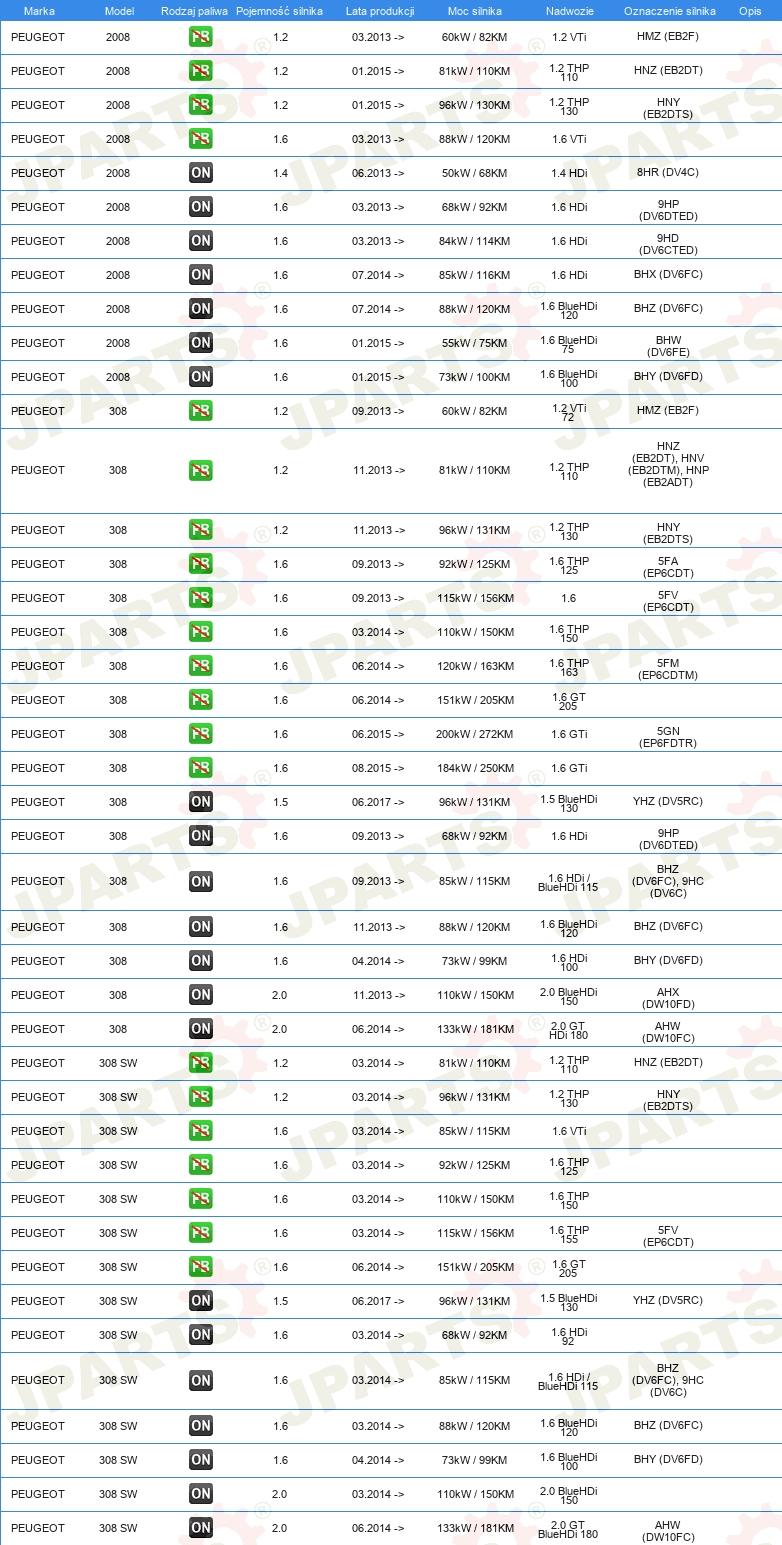Click the body type 1.4 HDi

coord(569,173)
